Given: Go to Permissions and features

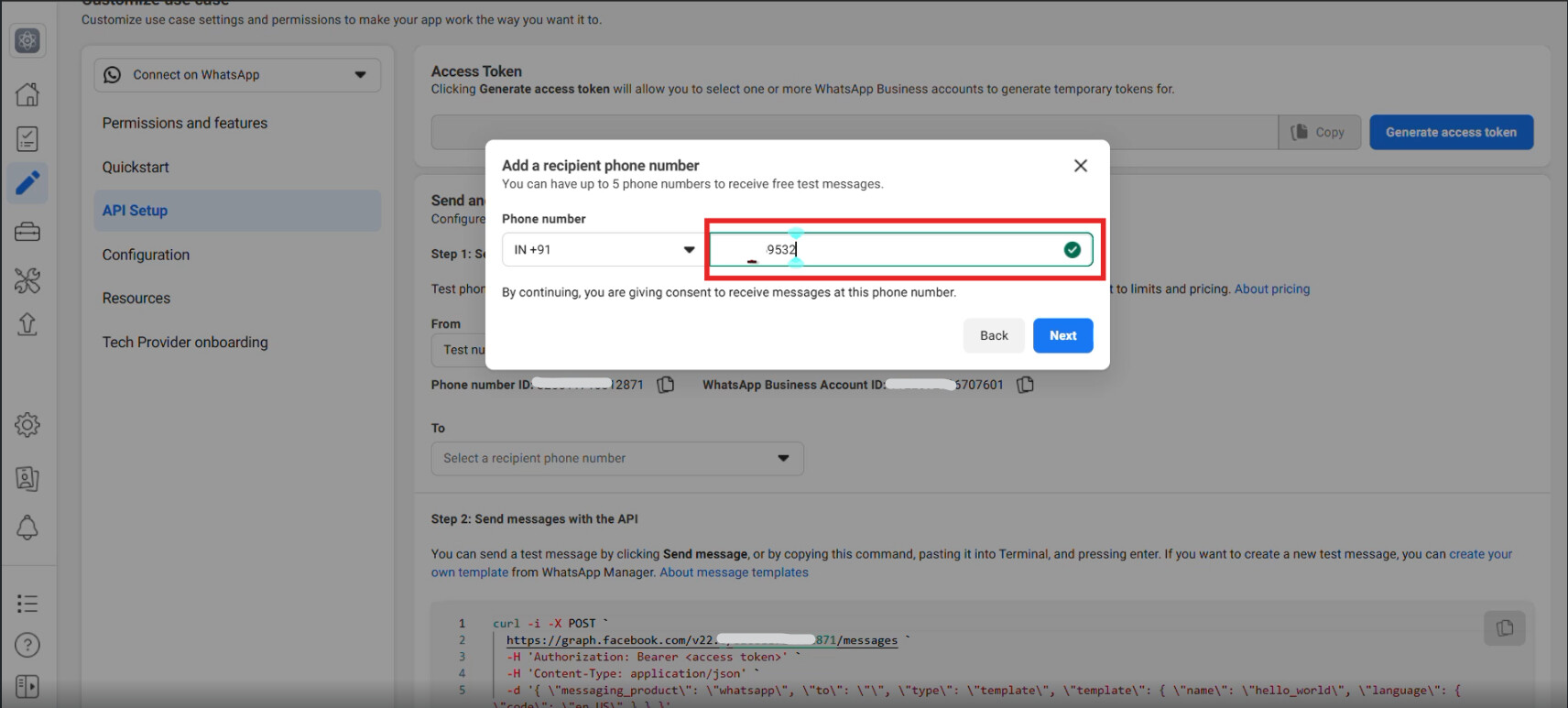Looking at the screenshot, I should 185,123.
